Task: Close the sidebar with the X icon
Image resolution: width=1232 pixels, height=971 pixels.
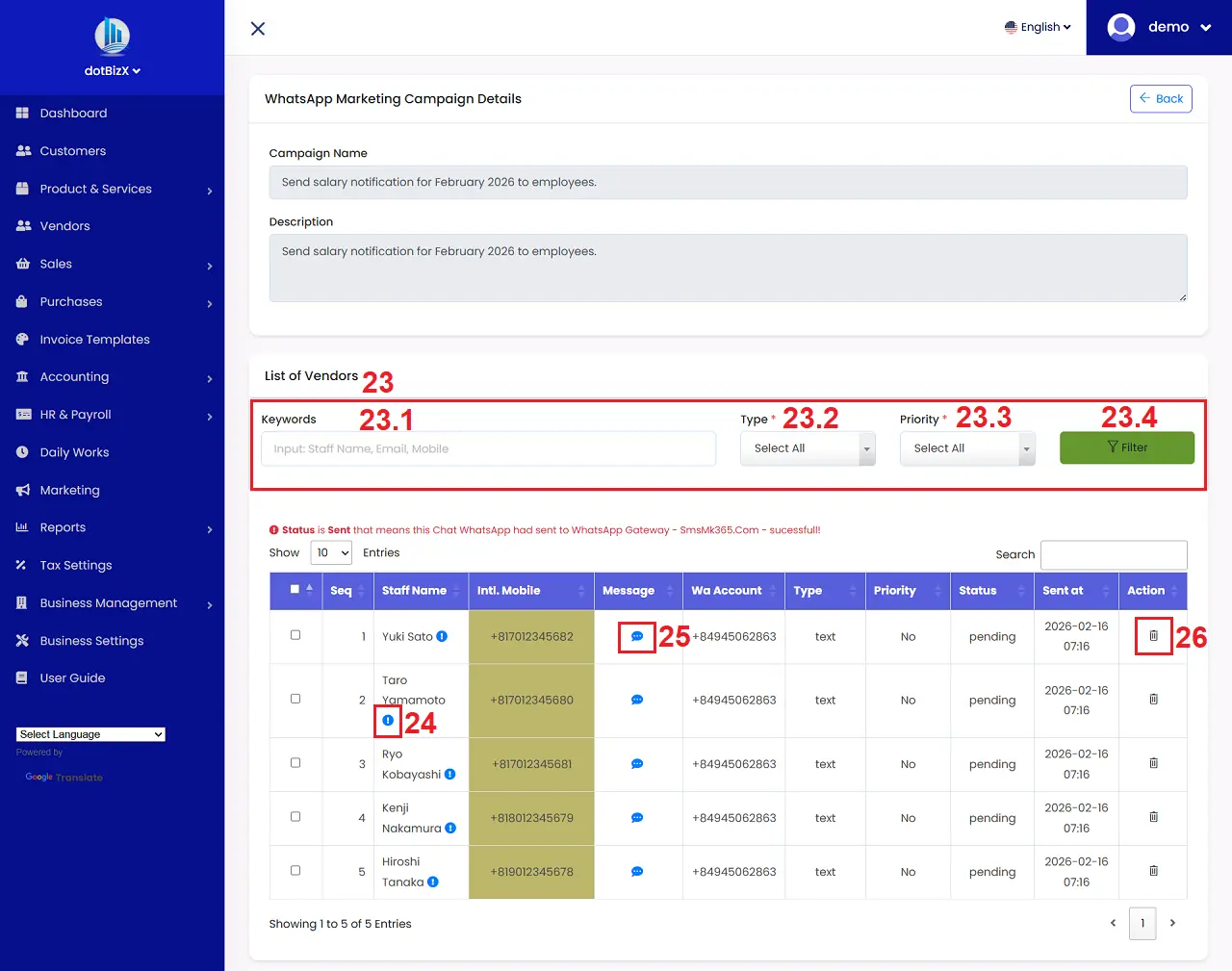Action: click(x=258, y=29)
